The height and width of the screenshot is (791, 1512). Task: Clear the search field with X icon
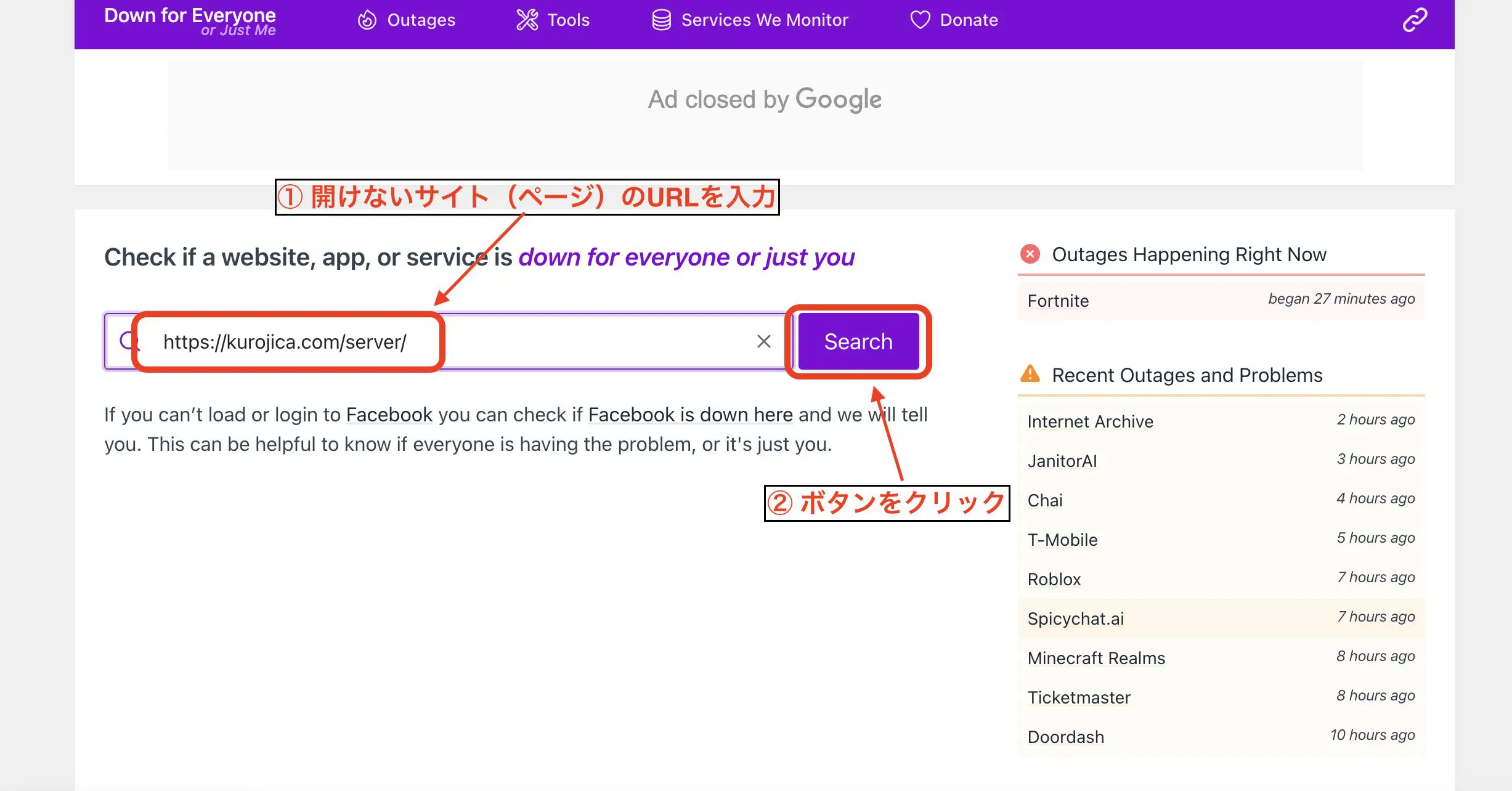(764, 341)
